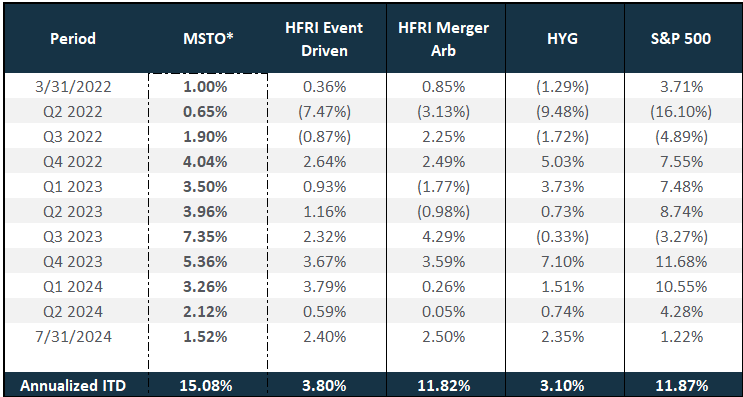
Task: Click S&P 500 annualized value 11.87%
Action: click(681, 385)
